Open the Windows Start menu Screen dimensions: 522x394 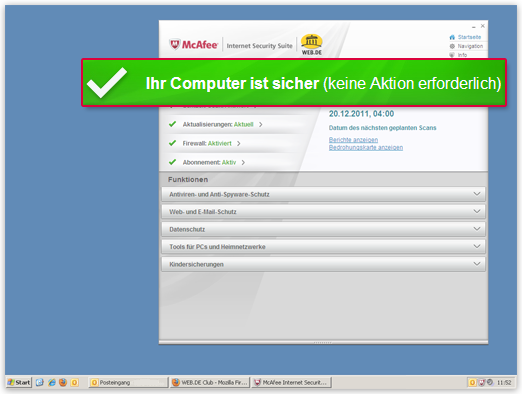[19, 382]
